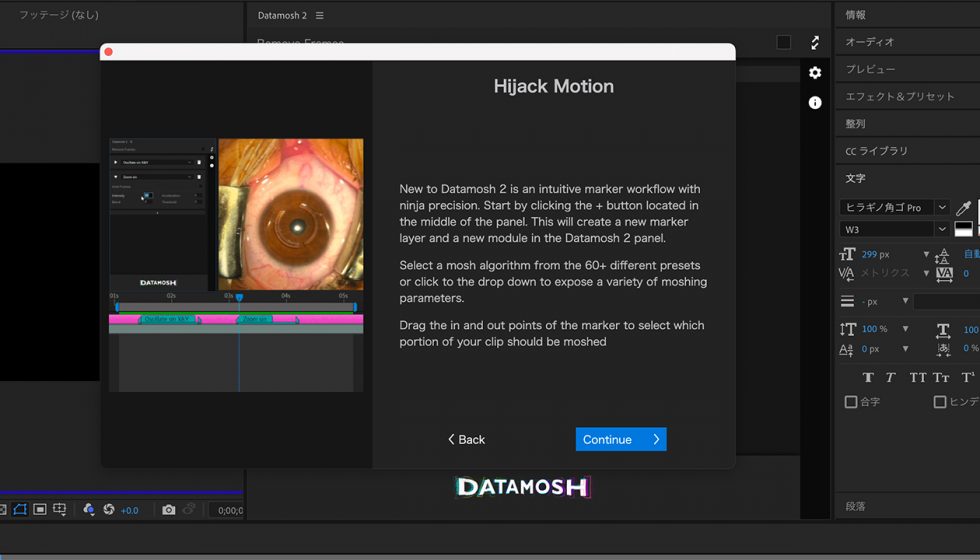Click the Datamosh info icon
This screenshot has height=560, width=980.
point(815,102)
